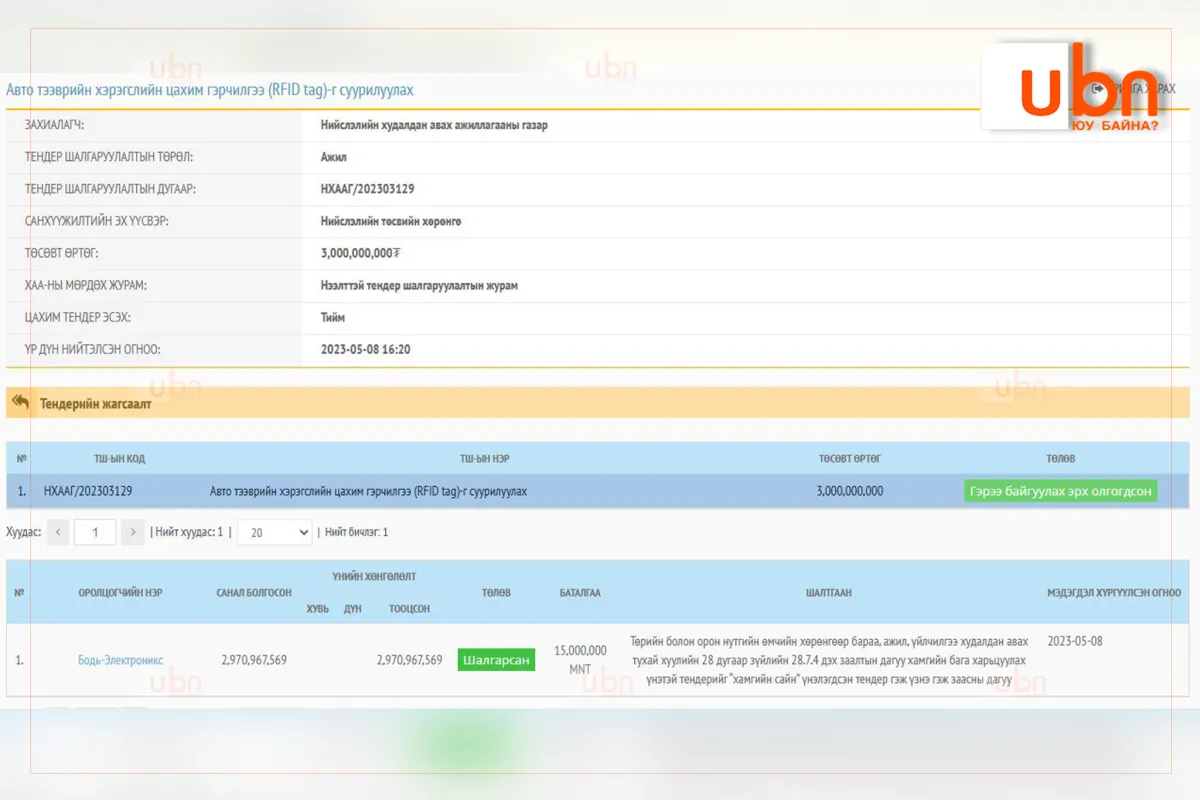Image resolution: width=1200 pixels, height=800 pixels.
Task: Click the page number input field
Action: pyautogui.click(x=95, y=532)
